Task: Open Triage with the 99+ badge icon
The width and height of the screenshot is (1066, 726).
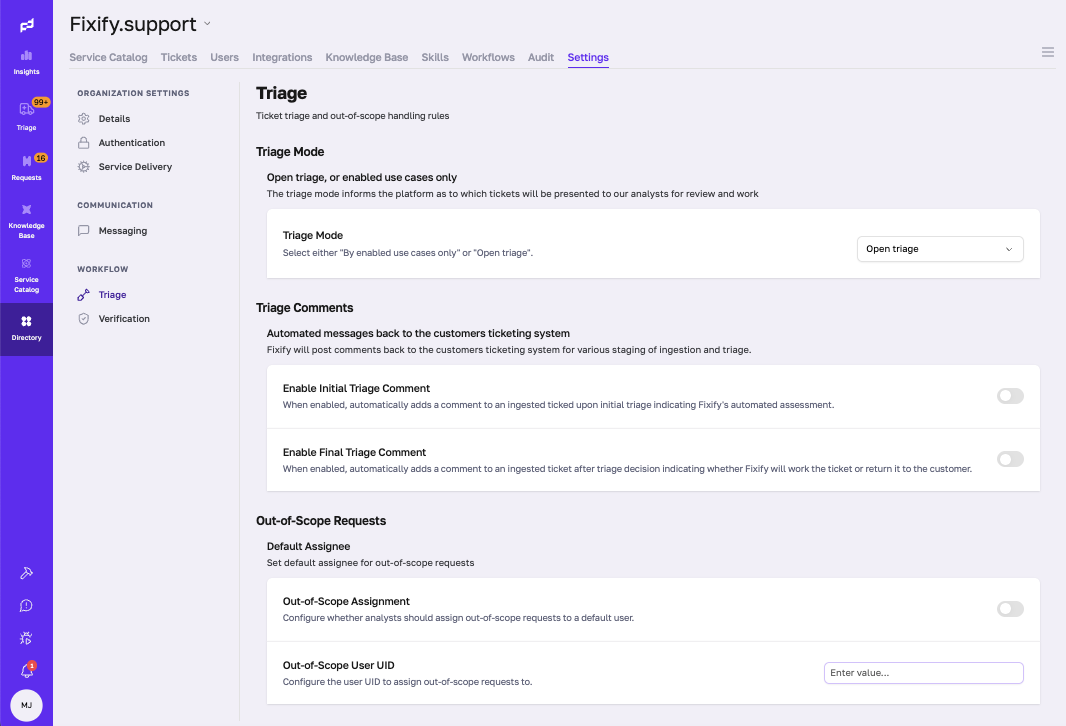Action: (26, 110)
